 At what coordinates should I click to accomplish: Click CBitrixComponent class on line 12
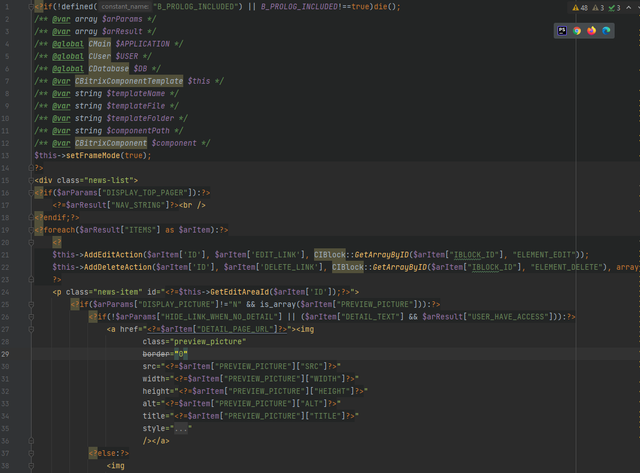coord(111,143)
